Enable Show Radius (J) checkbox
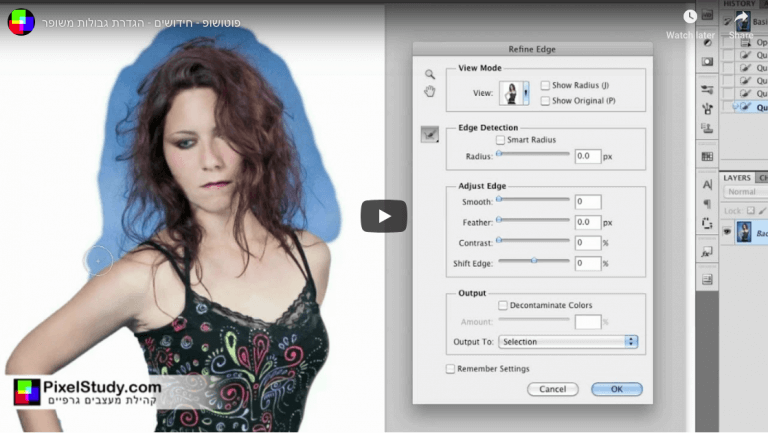The height and width of the screenshot is (433, 768). coord(545,85)
